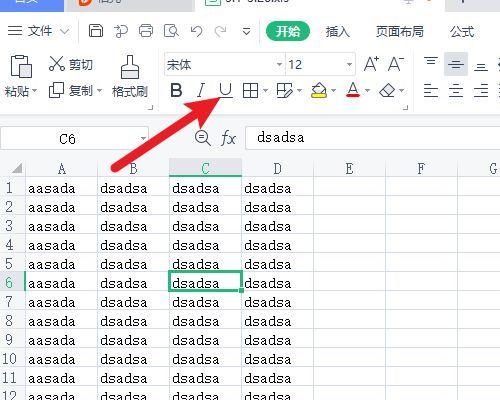This screenshot has width=500, height=400.
Task: Open Print Preview icon
Action: pyautogui.click(x=171, y=31)
